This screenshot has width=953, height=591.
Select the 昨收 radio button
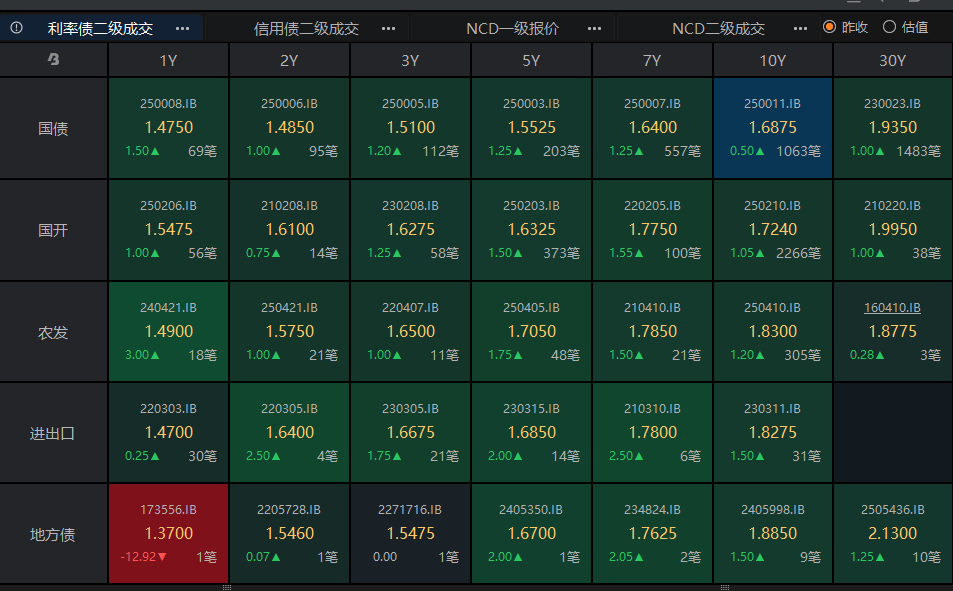click(829, 27)
